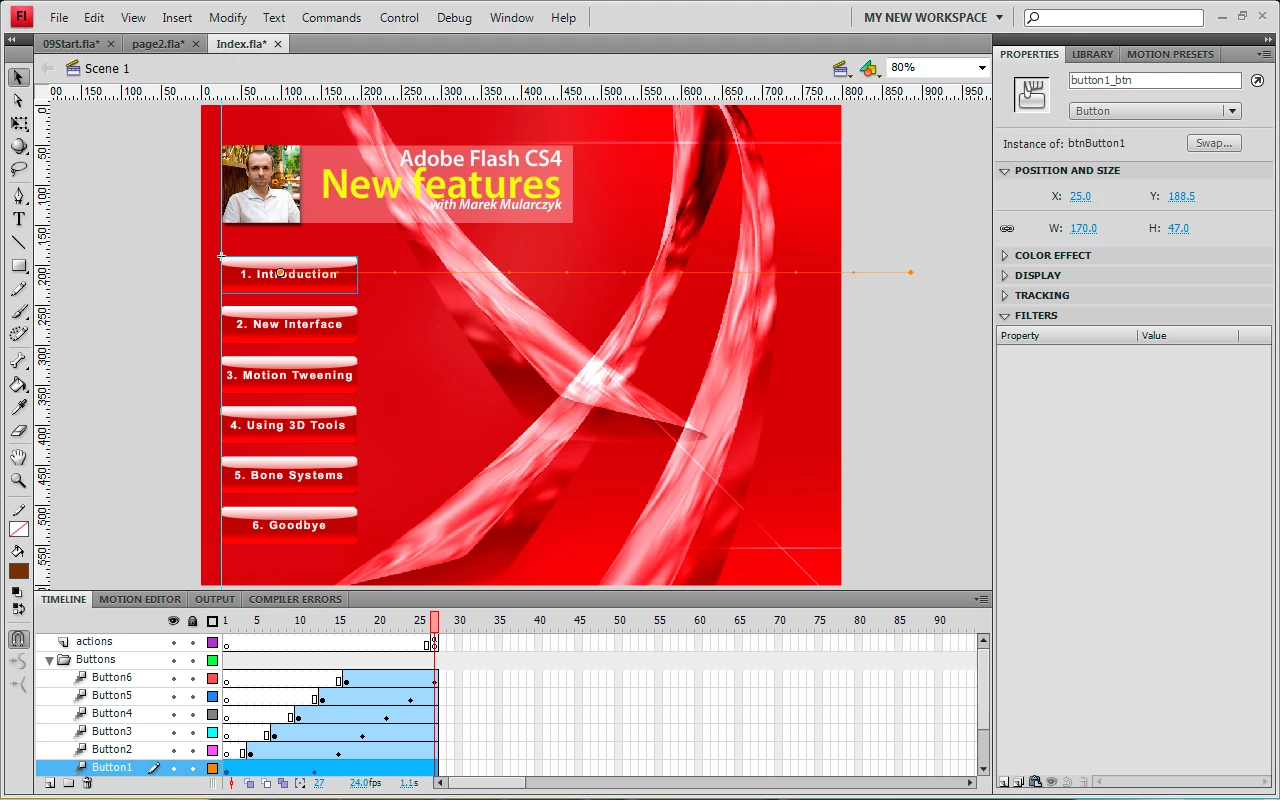Select the Pen tool
The image size is (1280, 800).
pyautogui.click(x=19, y=196)
